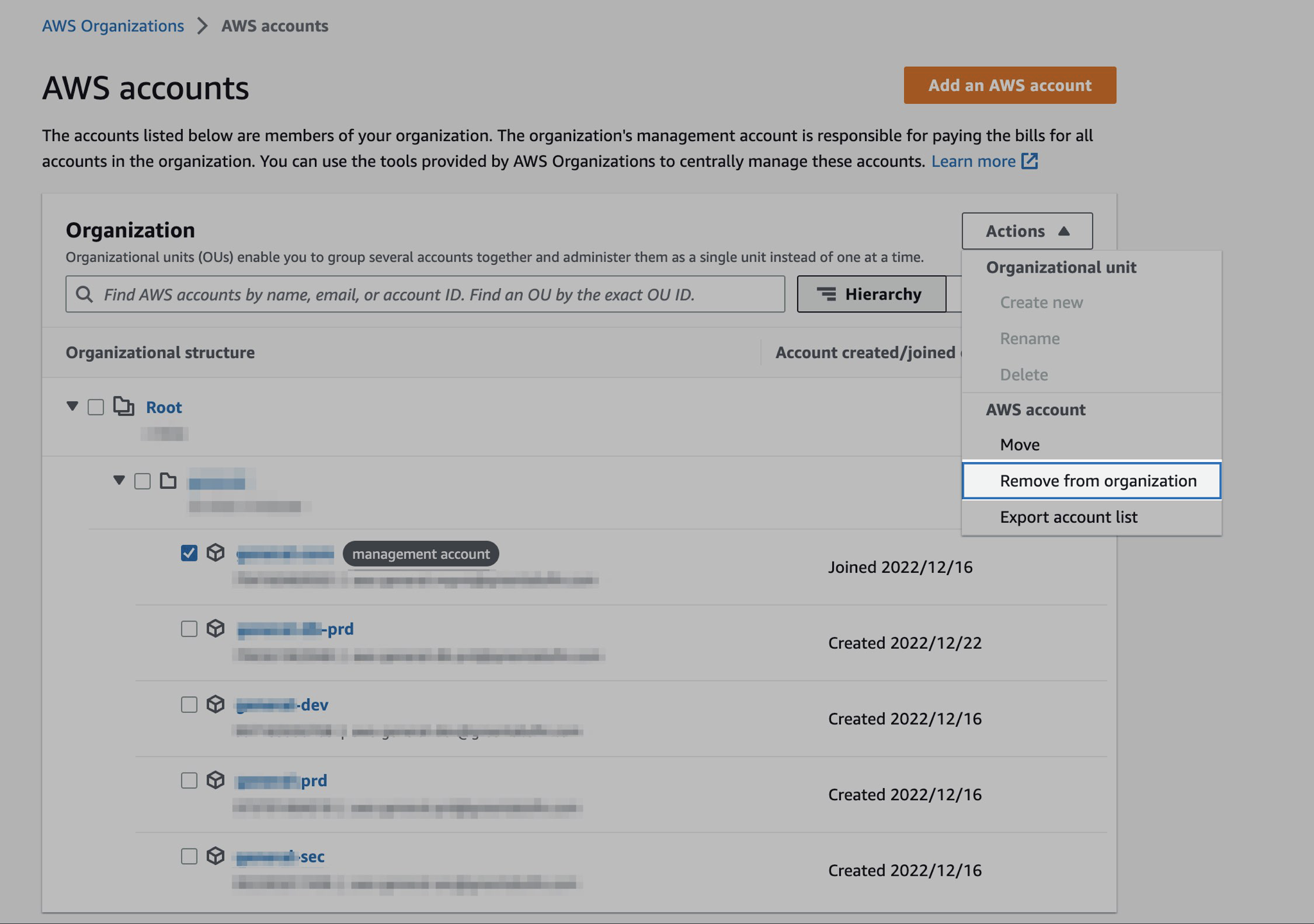1314x924 pixels.
Task: Uncheck the management account checkbox
Action: tap(189, 552)
